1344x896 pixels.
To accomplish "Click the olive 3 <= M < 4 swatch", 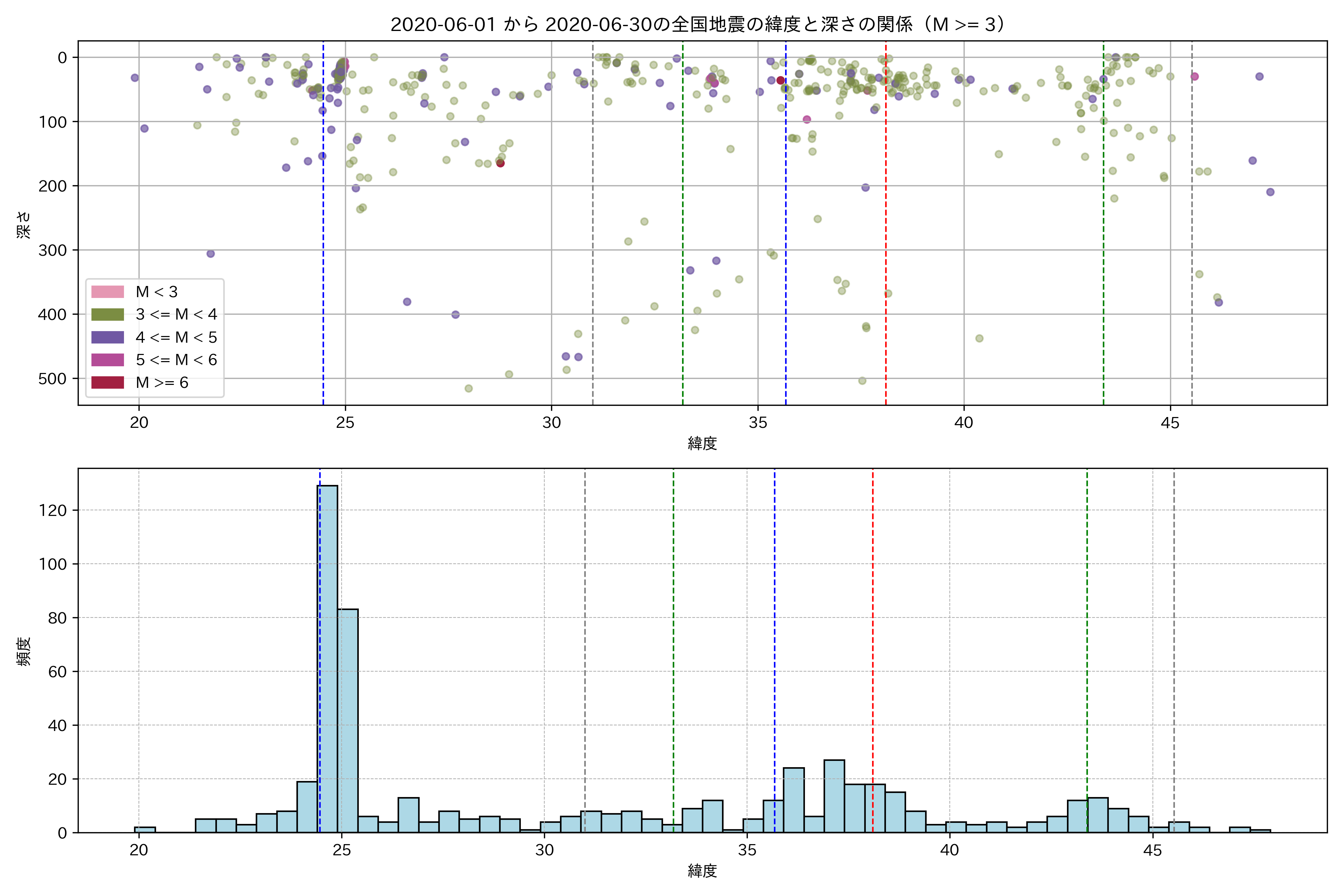I will click(x=108, y=315).
